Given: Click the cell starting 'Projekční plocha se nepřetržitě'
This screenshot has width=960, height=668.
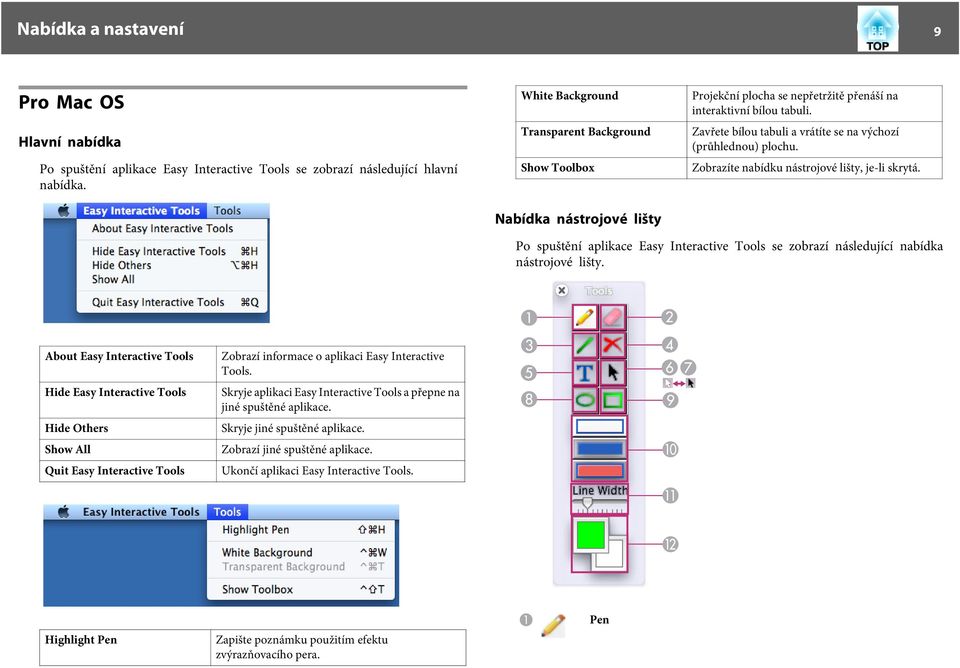Looking at the screenshot, I should [x=814, y=103].
